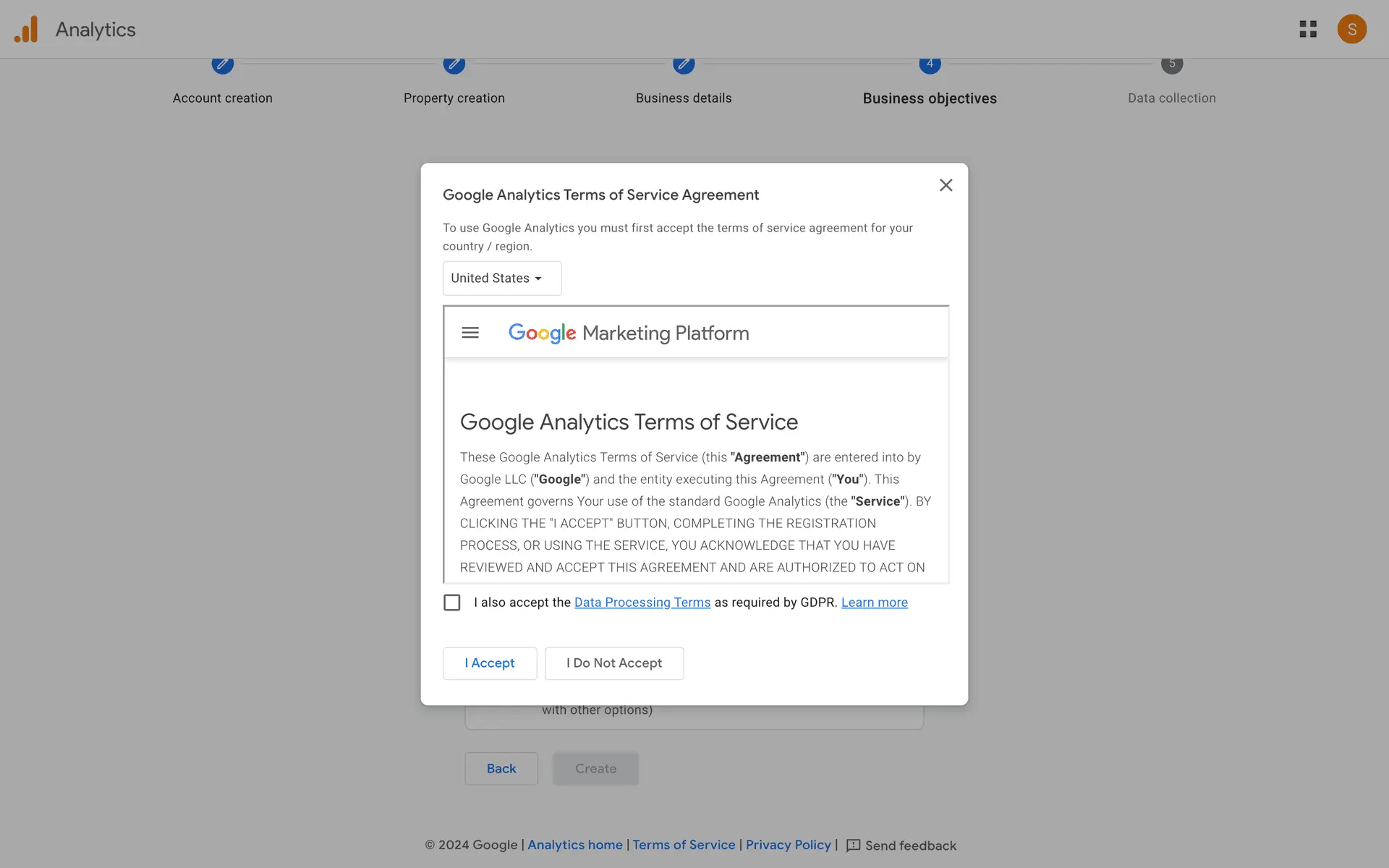The width and height of the screenshot is (1389, 868).
Task: Check the Data Processing Terms checkbox
Action: pyautogui.click(x=452, y=603)
